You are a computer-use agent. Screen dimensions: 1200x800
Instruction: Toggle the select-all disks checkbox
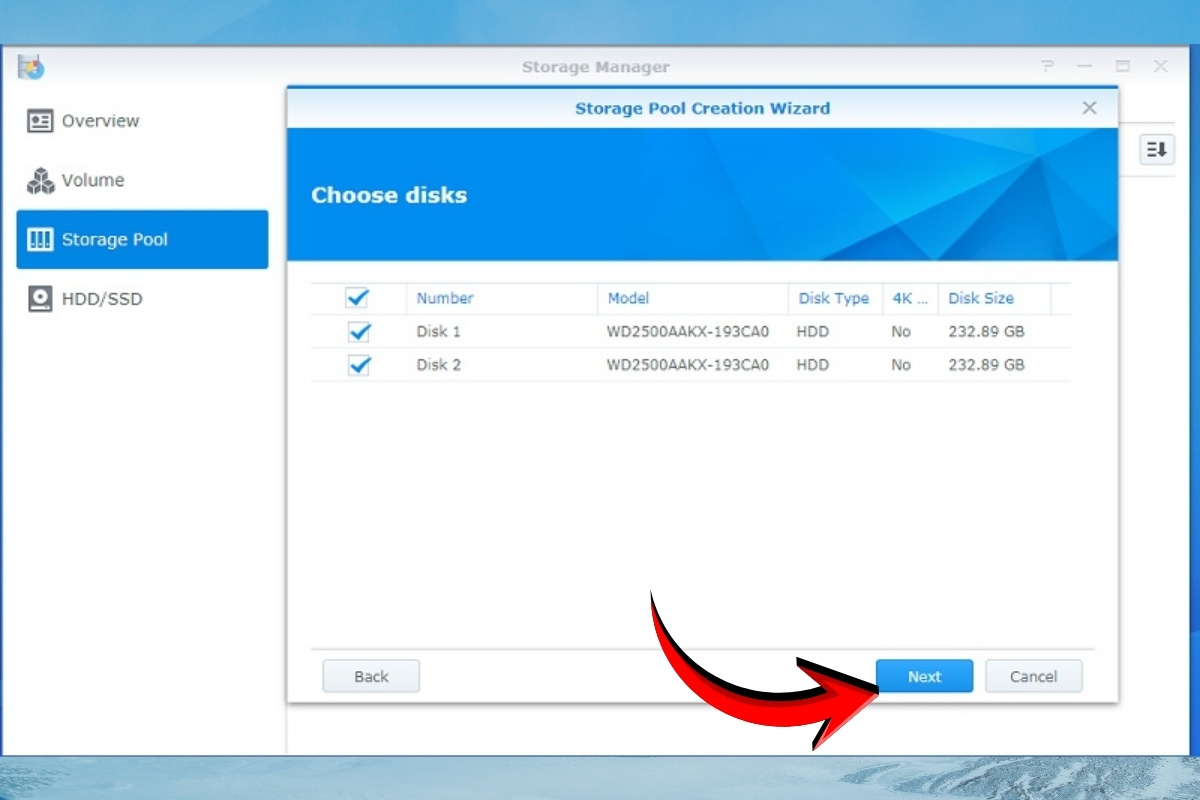click(357, 298)
